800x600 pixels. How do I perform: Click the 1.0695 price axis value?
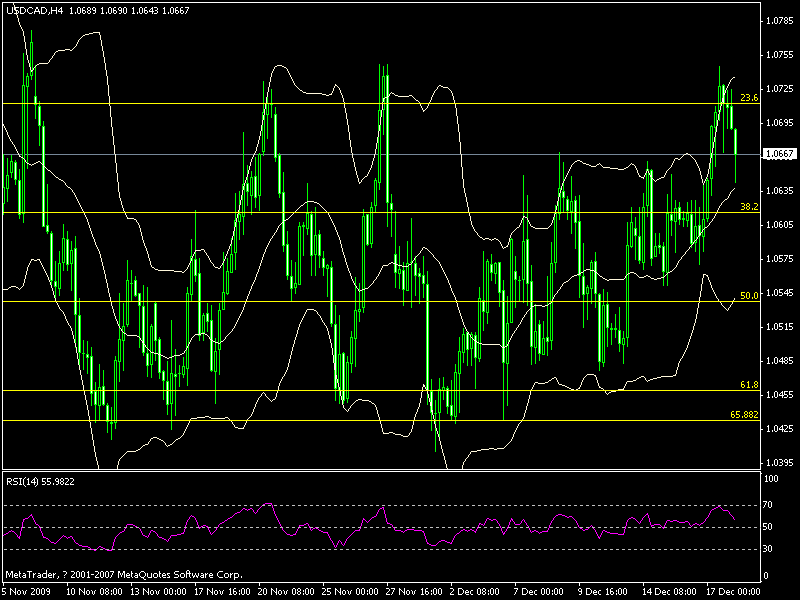click(x=780, y=122)
